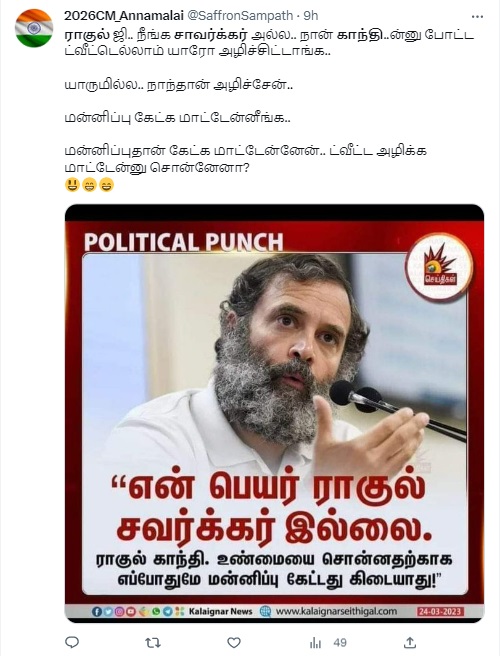Open the Political Punch attached image
This screenshot has width=500, height=656.
point(274,413)
